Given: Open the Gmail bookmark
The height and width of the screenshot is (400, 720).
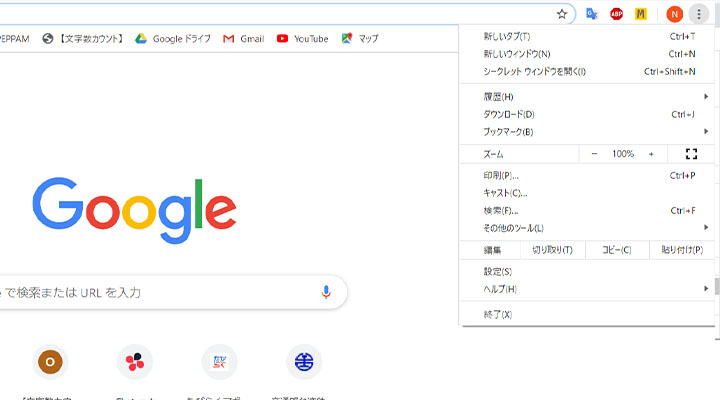Looking at the screenshot, I should 243,39.
